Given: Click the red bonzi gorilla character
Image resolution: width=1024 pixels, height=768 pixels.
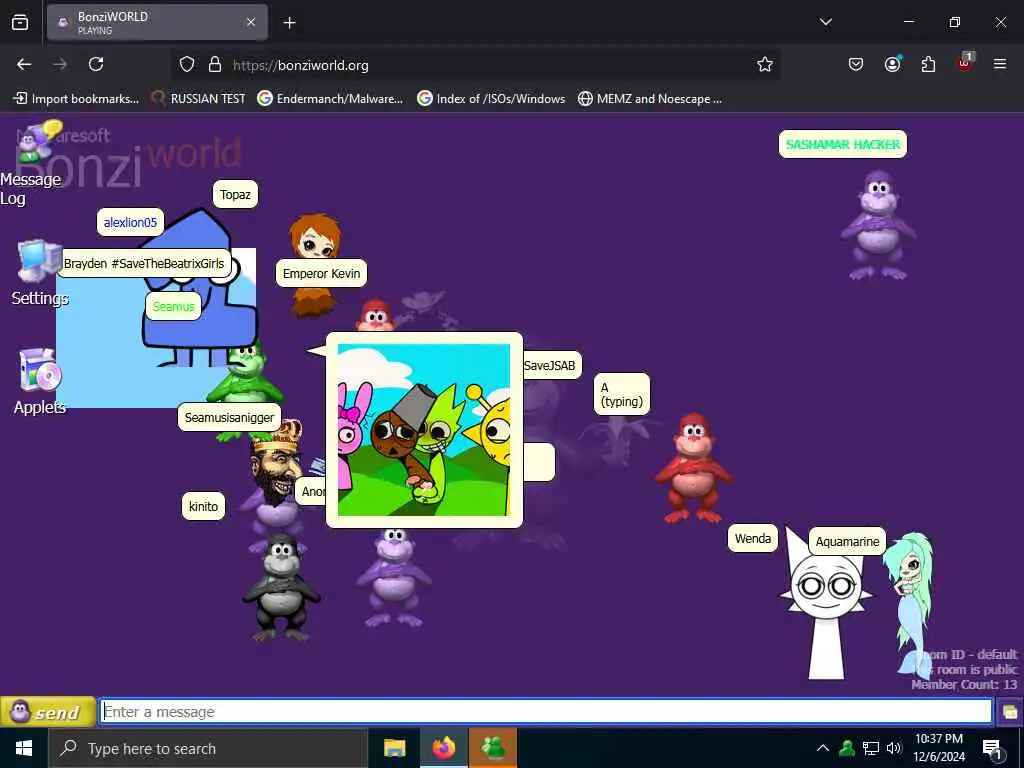Looking at the screenshot, I should point(692,468).
